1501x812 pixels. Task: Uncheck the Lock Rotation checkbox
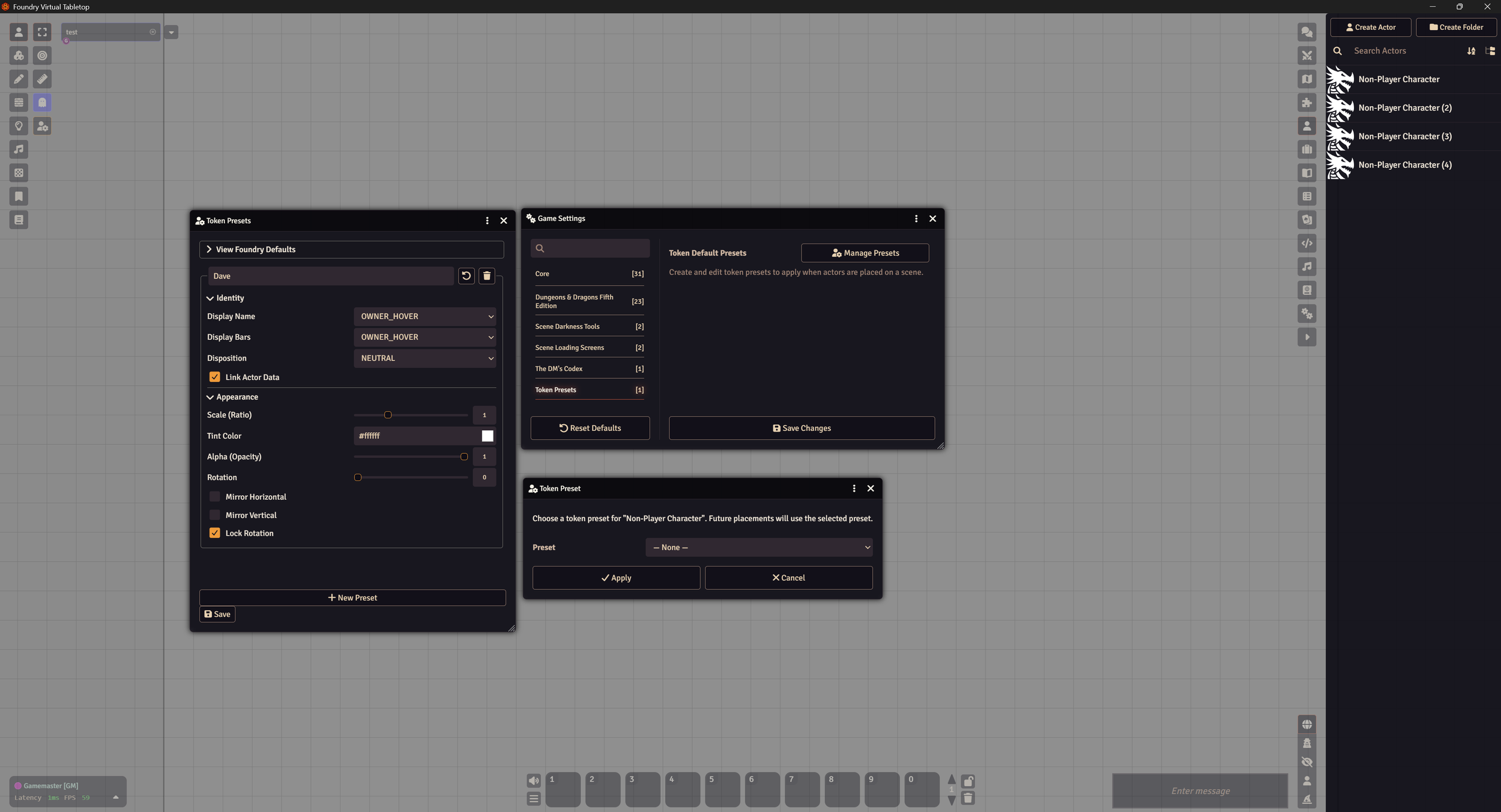click(214, 533)
